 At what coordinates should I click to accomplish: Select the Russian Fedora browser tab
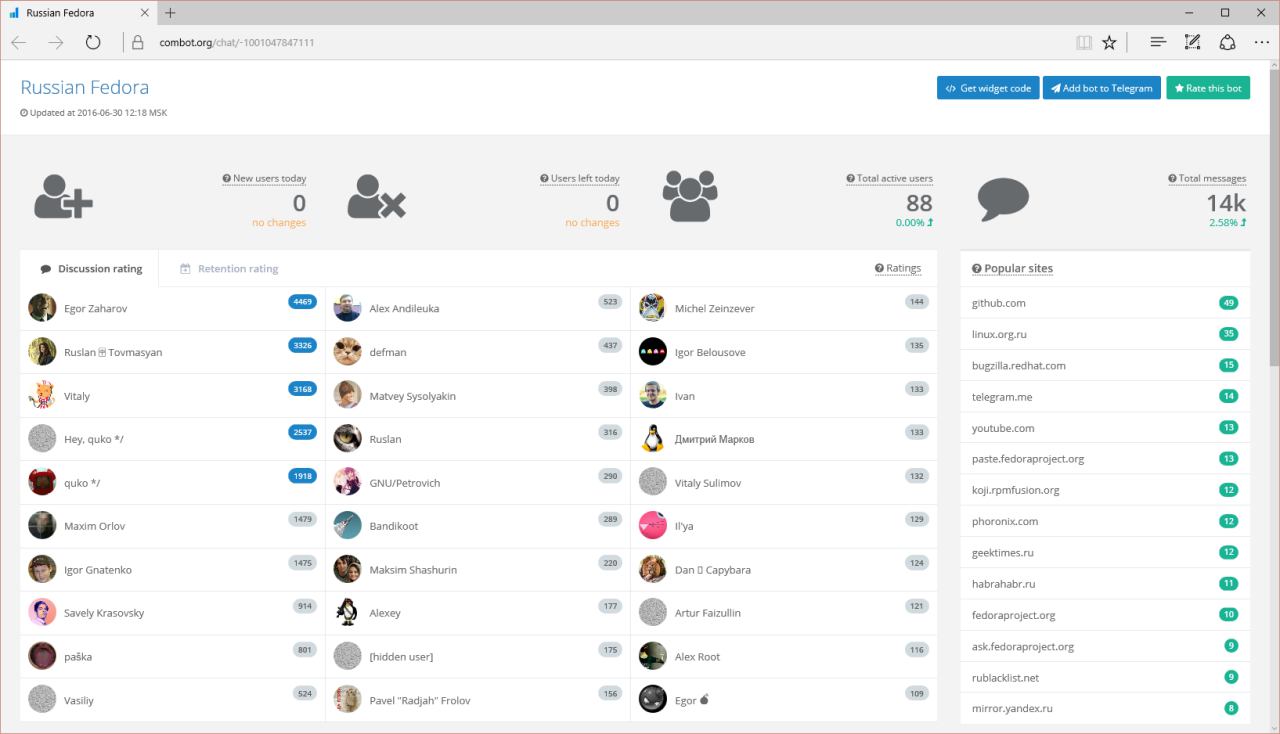[x=79, y=13]
